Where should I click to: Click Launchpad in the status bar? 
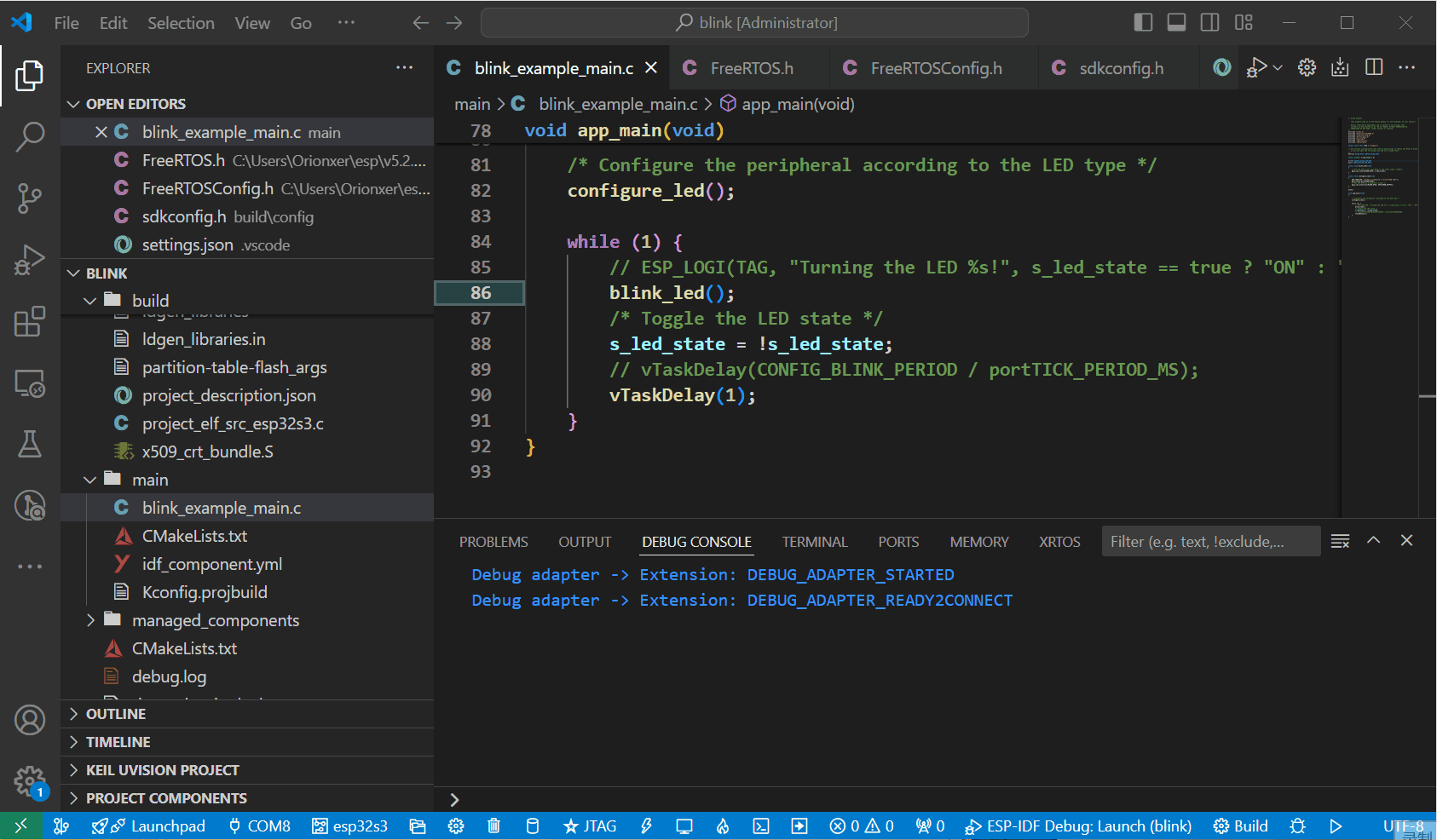(x=149, y=826)
